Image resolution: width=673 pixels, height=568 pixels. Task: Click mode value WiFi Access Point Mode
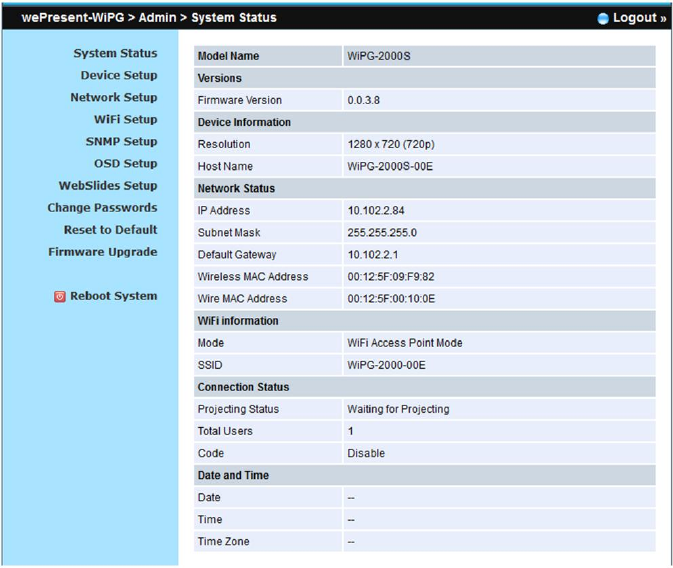coord(405,343)
